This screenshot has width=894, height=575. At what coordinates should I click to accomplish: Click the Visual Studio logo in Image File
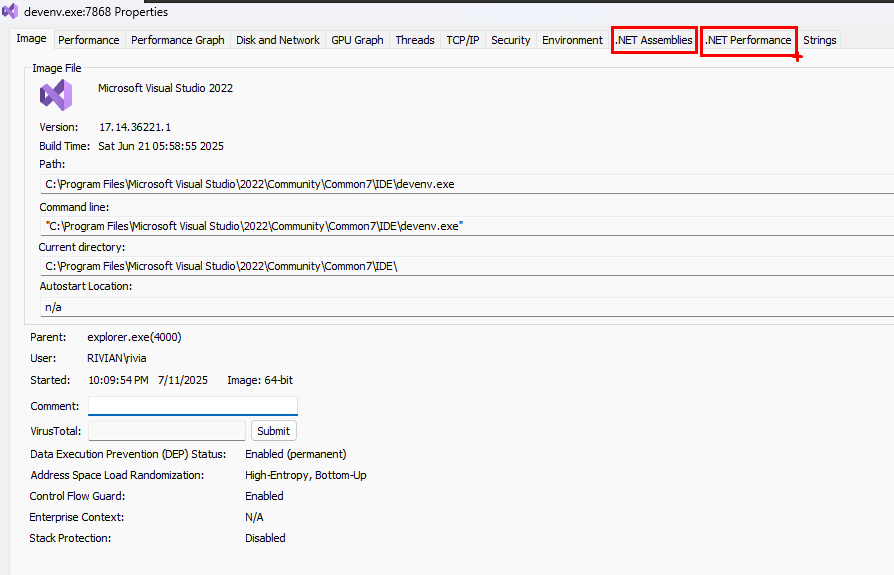pos(56,95)
